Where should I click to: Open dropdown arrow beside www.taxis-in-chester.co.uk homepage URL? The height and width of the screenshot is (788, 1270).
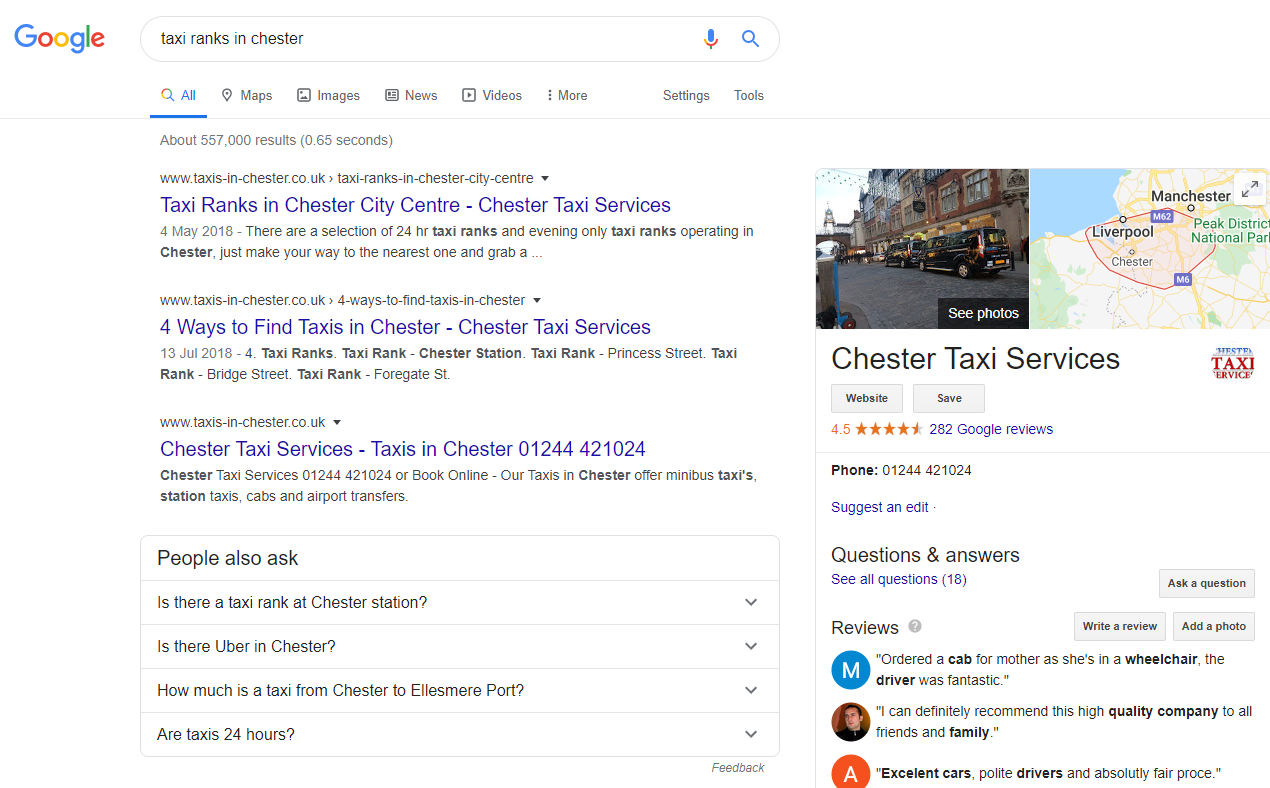click(337, 423)
